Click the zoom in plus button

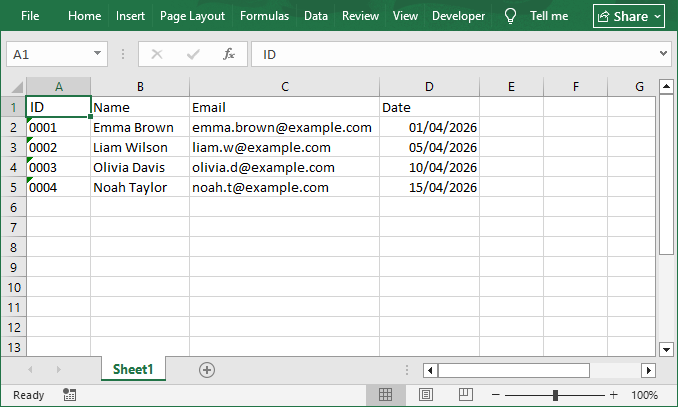click(x=613, y=394)
